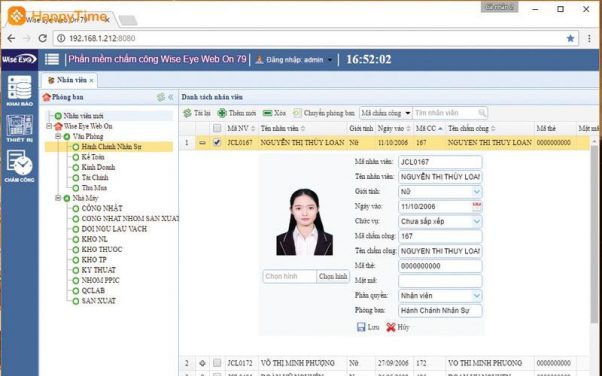Collapse the Wise Eye Web On tree node
The image size is (602, 376).
click(x=49, y=126)
